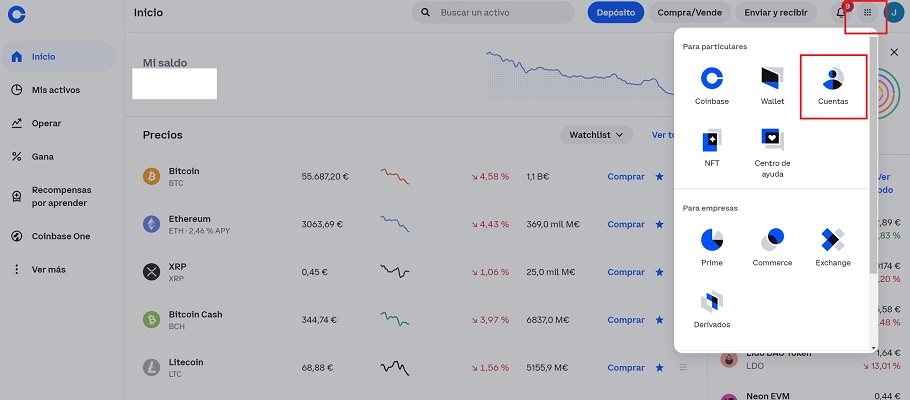Image resolution: width=910 pixels, height=400 pixels.
Task: Select the Exchange app icon
Action: point(832,241)
